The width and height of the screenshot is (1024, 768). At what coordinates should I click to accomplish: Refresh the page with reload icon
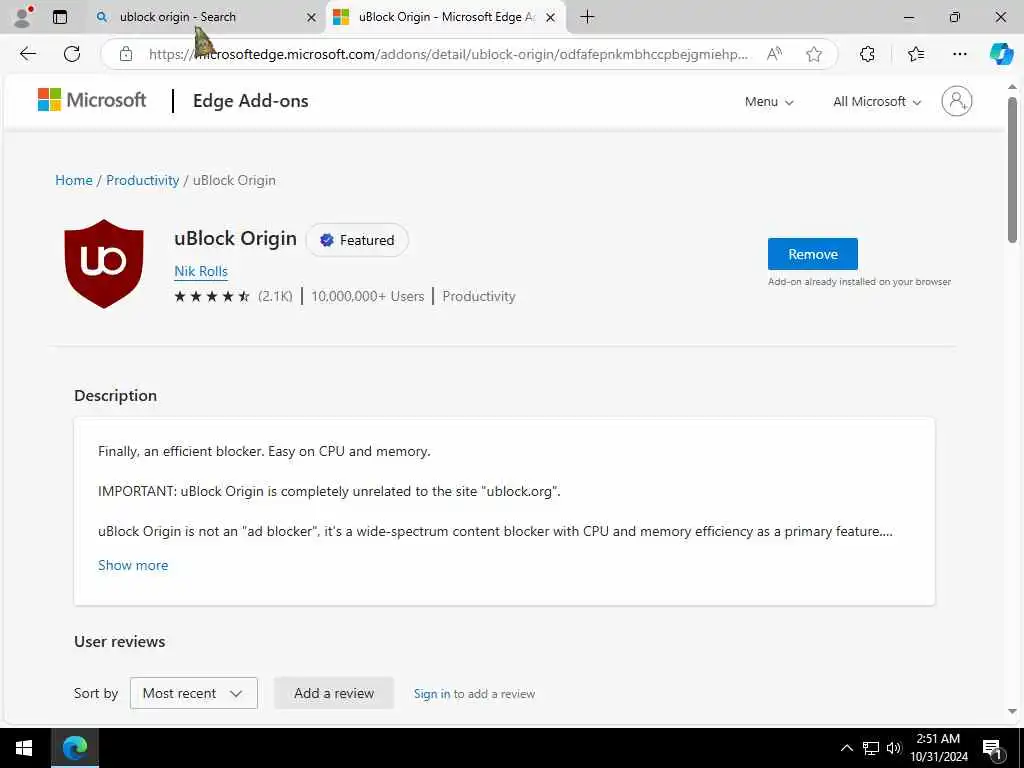pyautogui.click(x=72, y=54)
